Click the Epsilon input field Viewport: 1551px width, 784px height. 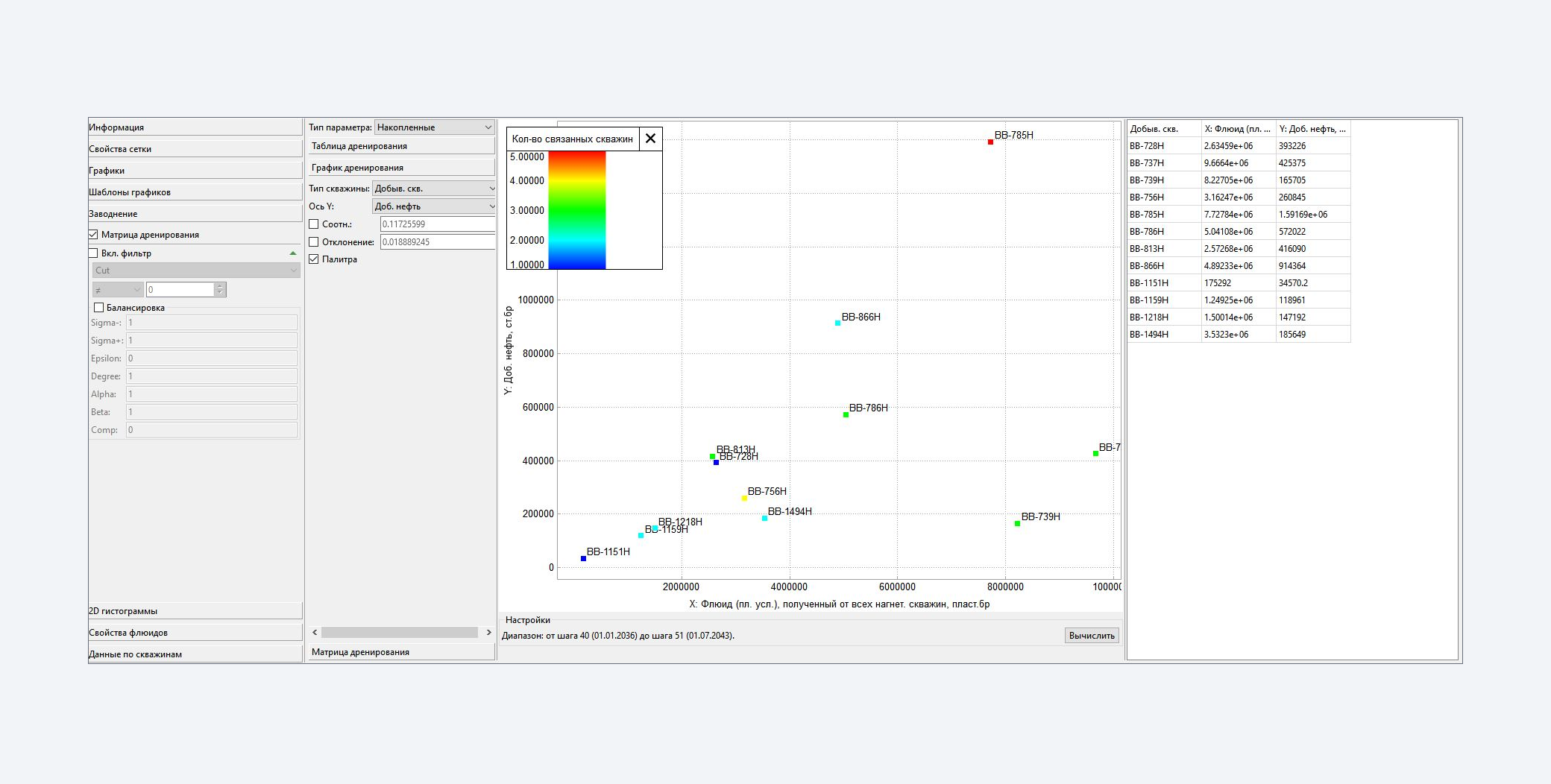(x=212, y=358)
